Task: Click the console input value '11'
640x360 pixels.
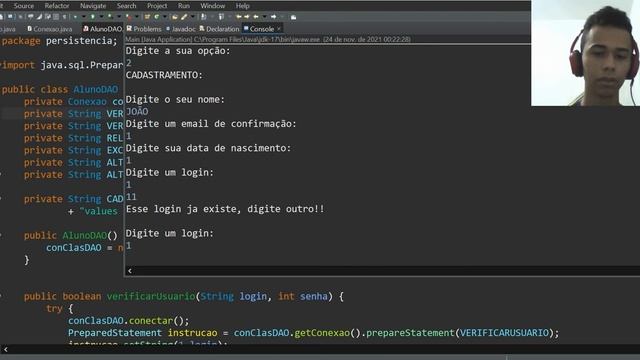Action: pyautogui.click(x=131, y=197)
